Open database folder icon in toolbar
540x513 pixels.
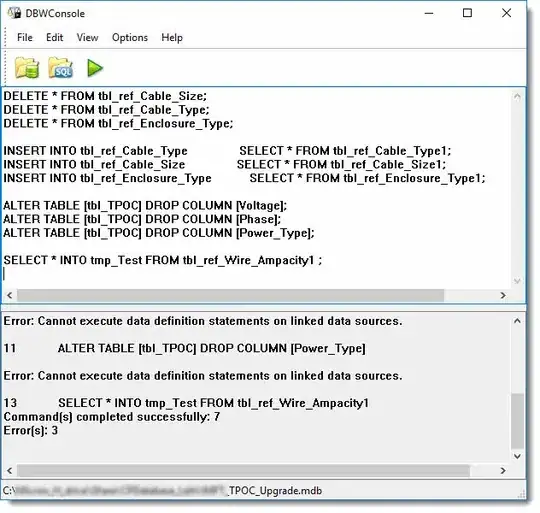pyautogui.click(x=27, y=68)
